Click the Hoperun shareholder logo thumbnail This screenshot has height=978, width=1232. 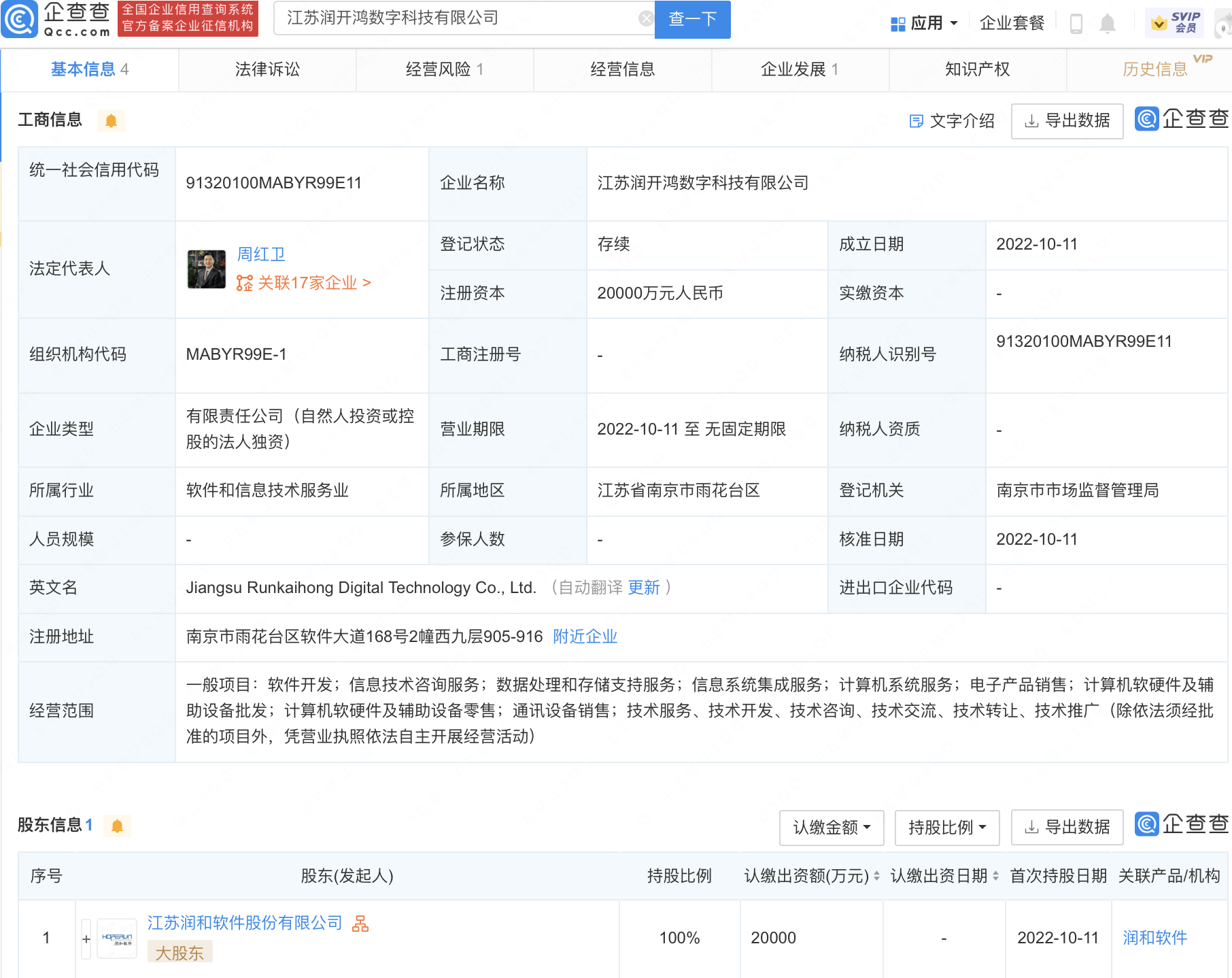(x=117, y=939)
